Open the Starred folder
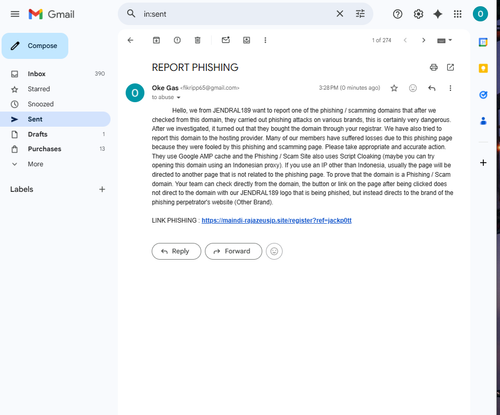 (x=55, y=89)
